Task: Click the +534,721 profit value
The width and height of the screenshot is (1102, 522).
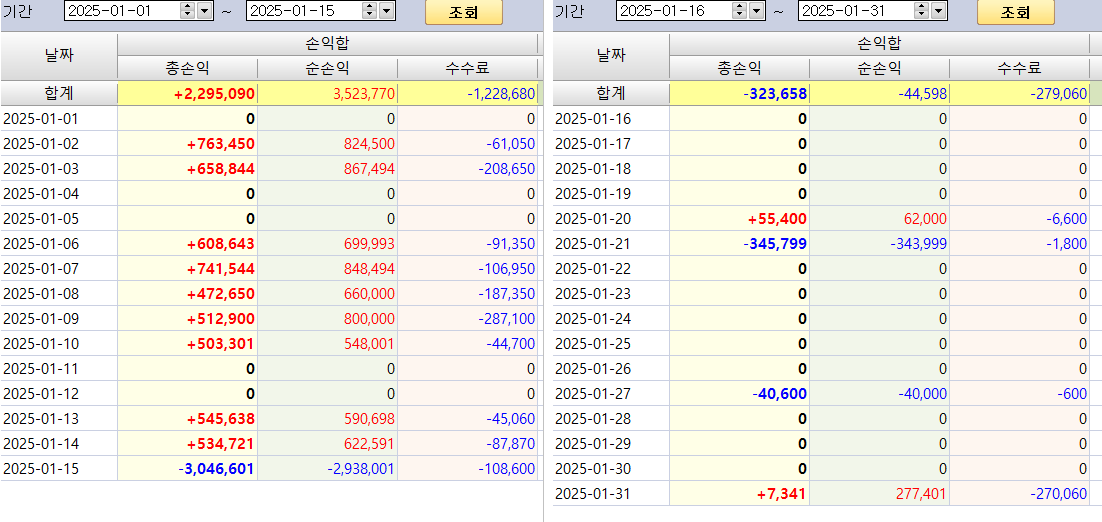Action: pos(221,444)
